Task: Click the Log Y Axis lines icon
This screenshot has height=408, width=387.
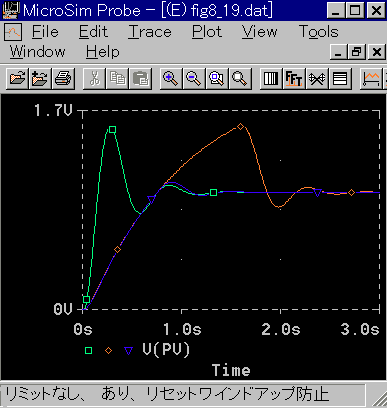Action: click(x=340, y=79)
